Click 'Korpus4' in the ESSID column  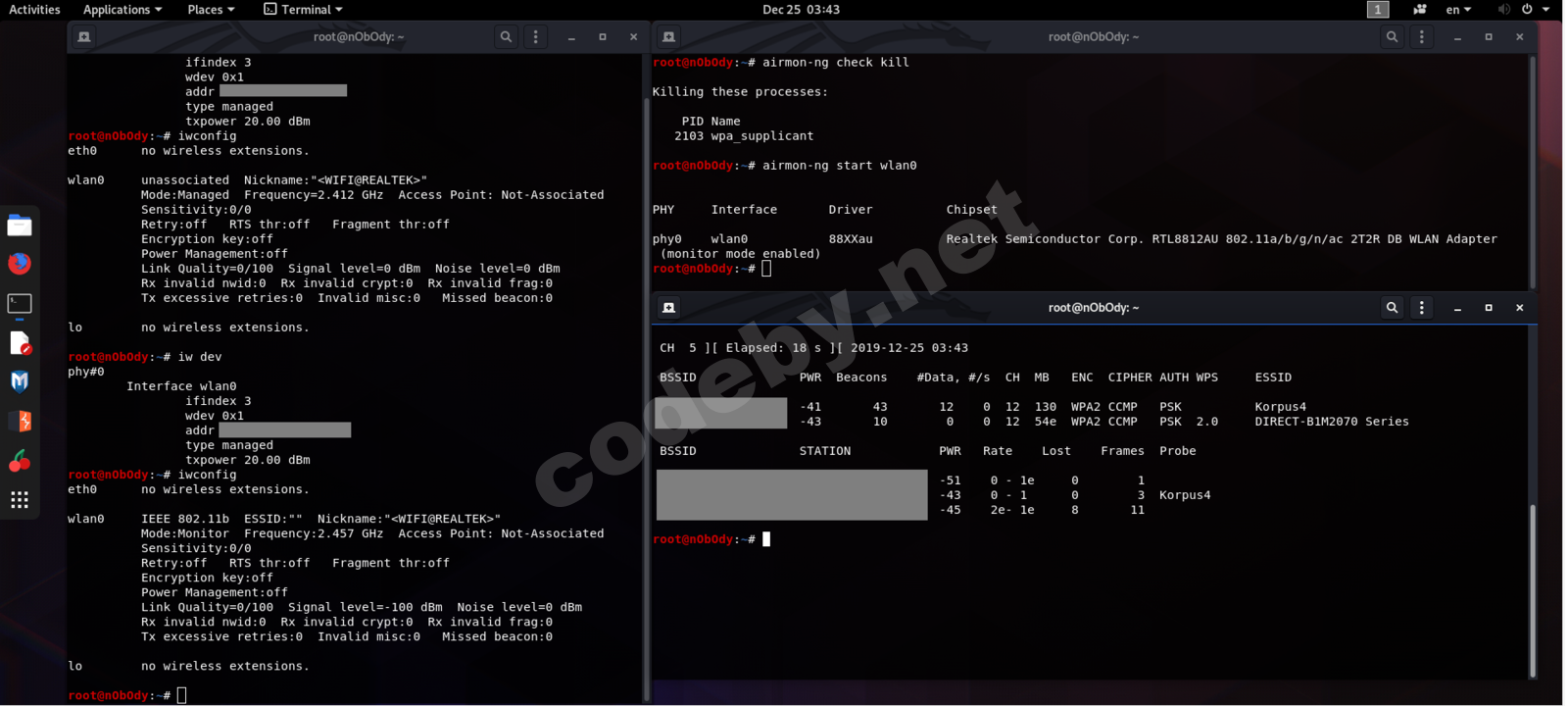(1281, 407)
